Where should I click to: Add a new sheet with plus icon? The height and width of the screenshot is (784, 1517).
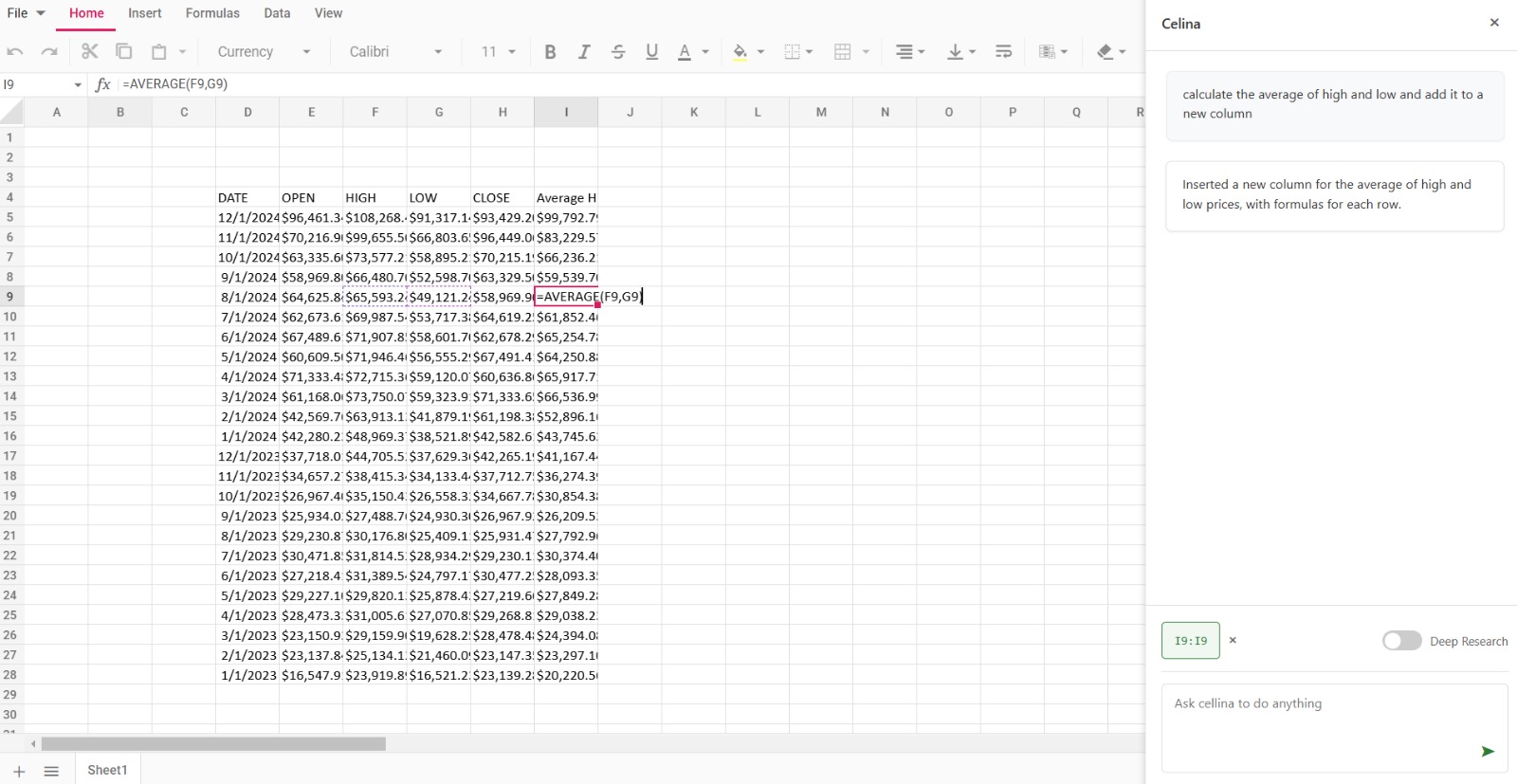pos(19,771)
